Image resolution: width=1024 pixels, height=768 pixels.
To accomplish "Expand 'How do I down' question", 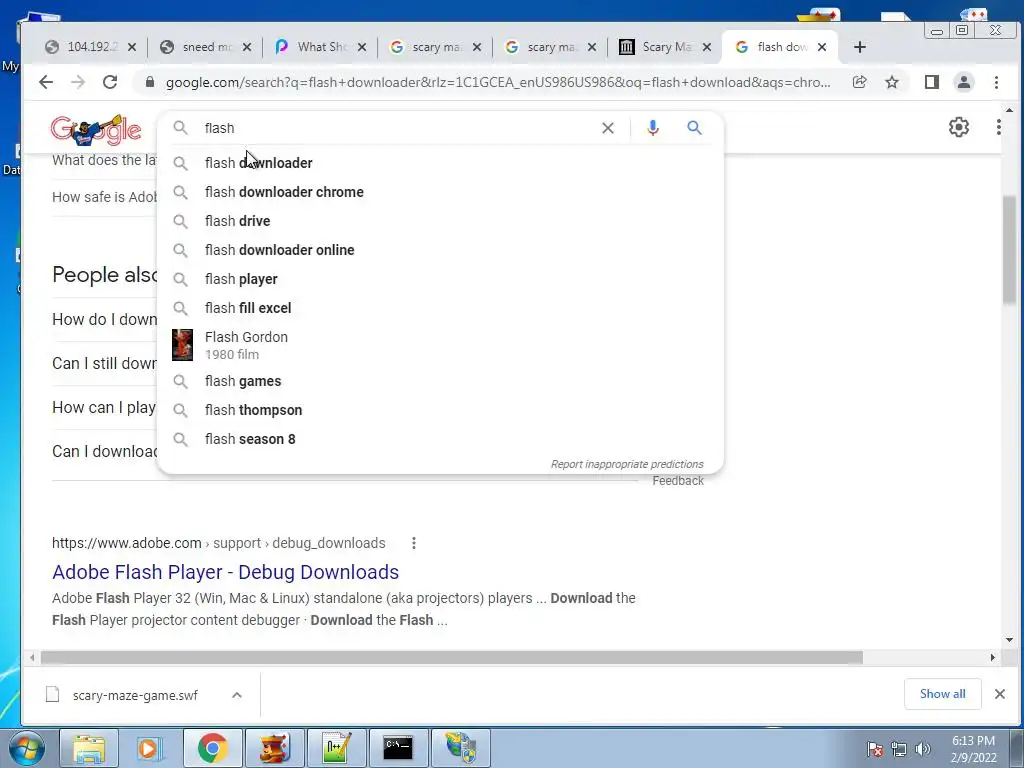I will [104, 319].
